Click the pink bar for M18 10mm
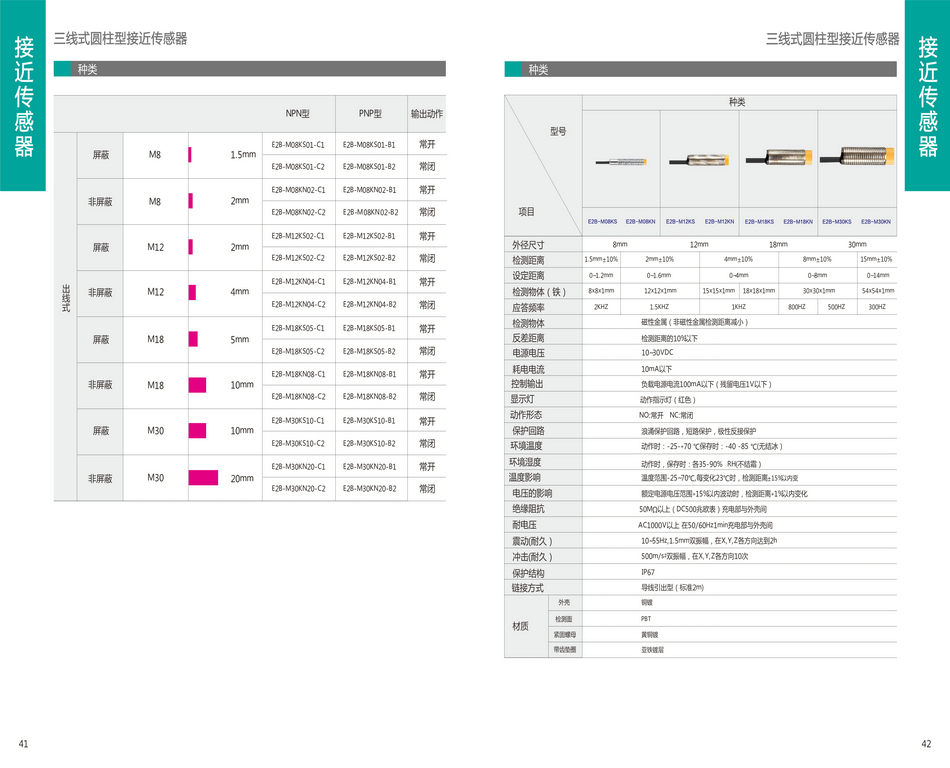950x768 pixels. [x=197, y=385]
